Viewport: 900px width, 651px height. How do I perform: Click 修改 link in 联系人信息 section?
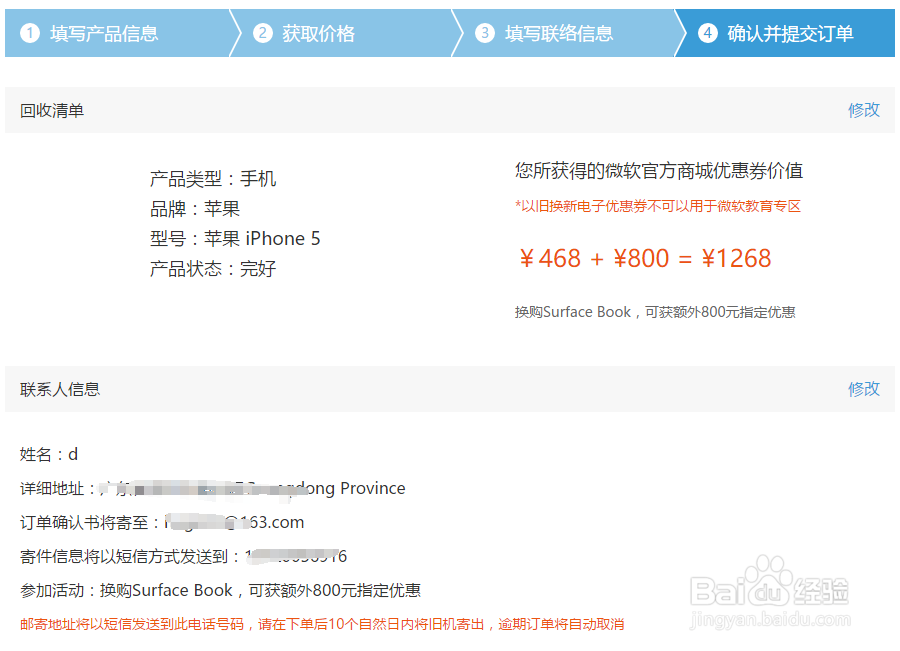pos(864,389)
